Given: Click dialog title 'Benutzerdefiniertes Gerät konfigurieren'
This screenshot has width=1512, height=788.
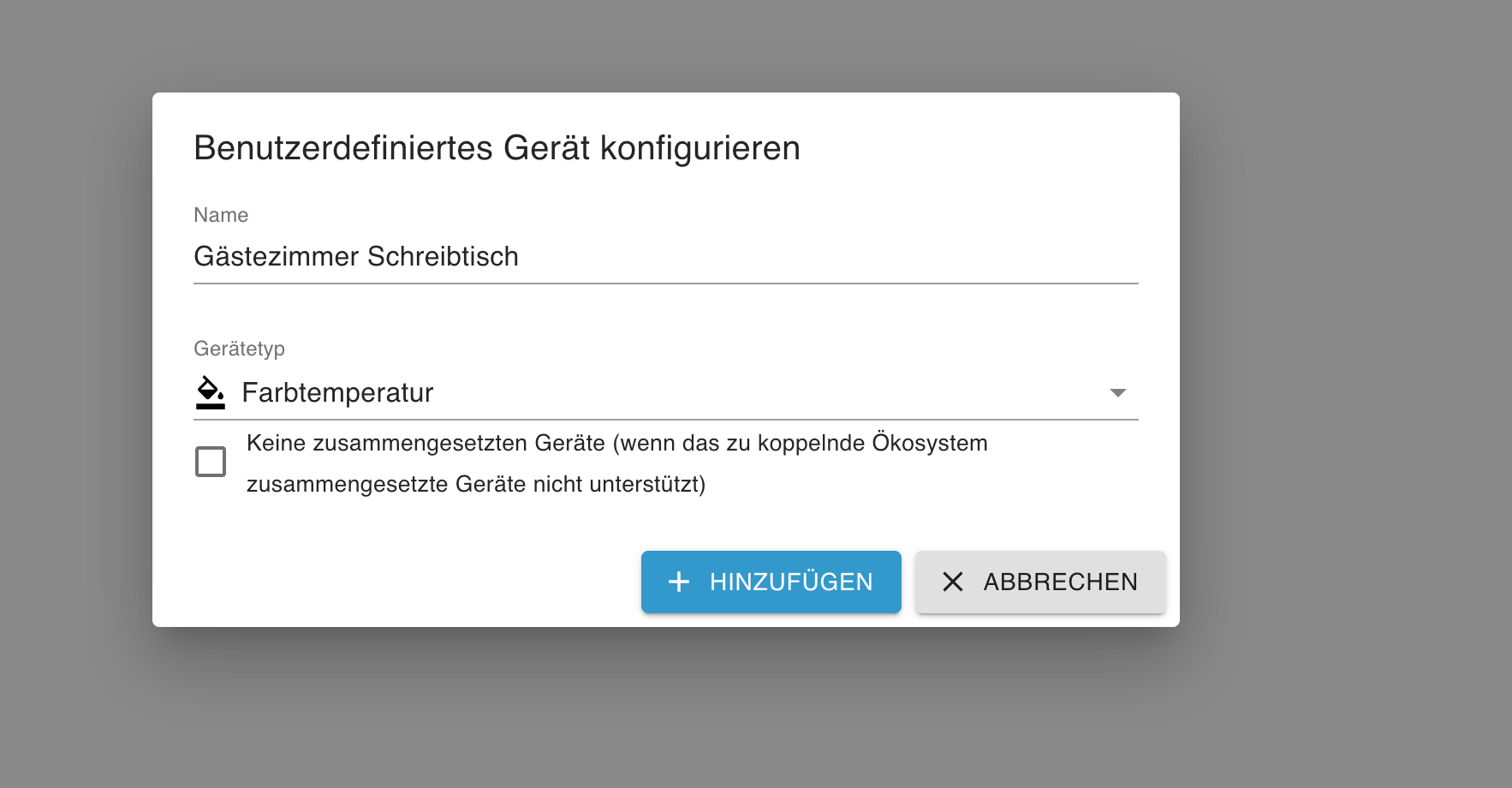Looking at the screenshot, I should click(497, 148).
